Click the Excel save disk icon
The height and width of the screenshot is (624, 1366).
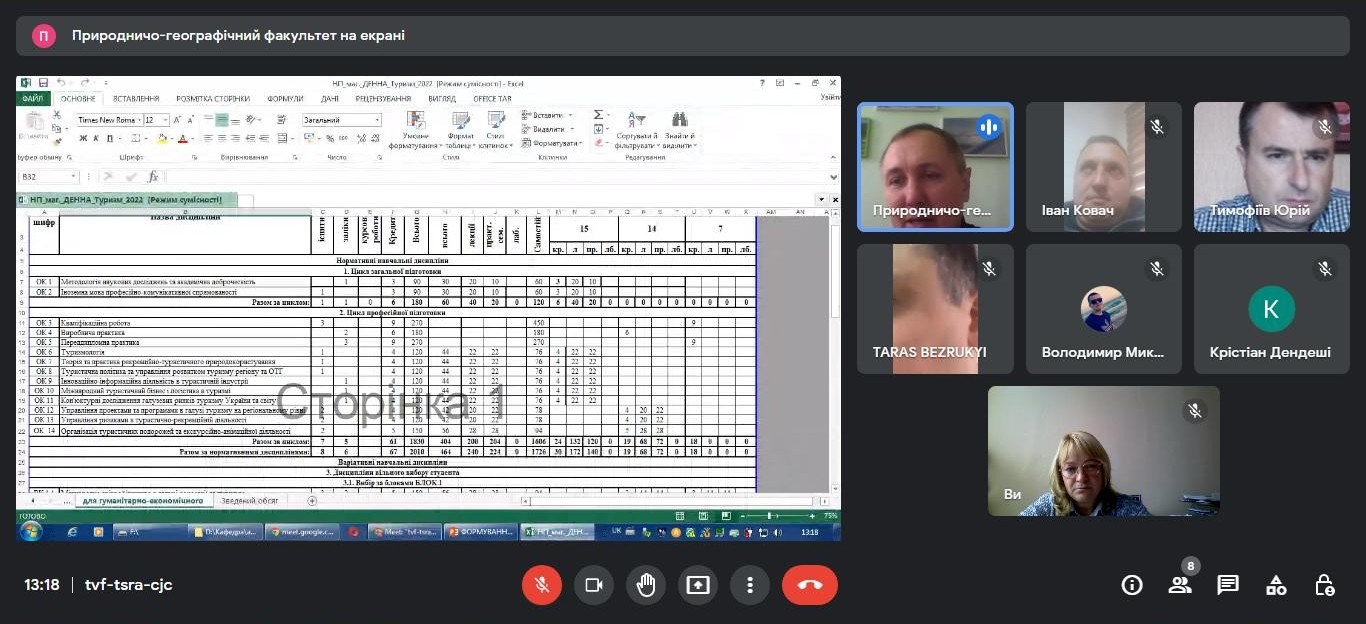[x=43, y=82]
